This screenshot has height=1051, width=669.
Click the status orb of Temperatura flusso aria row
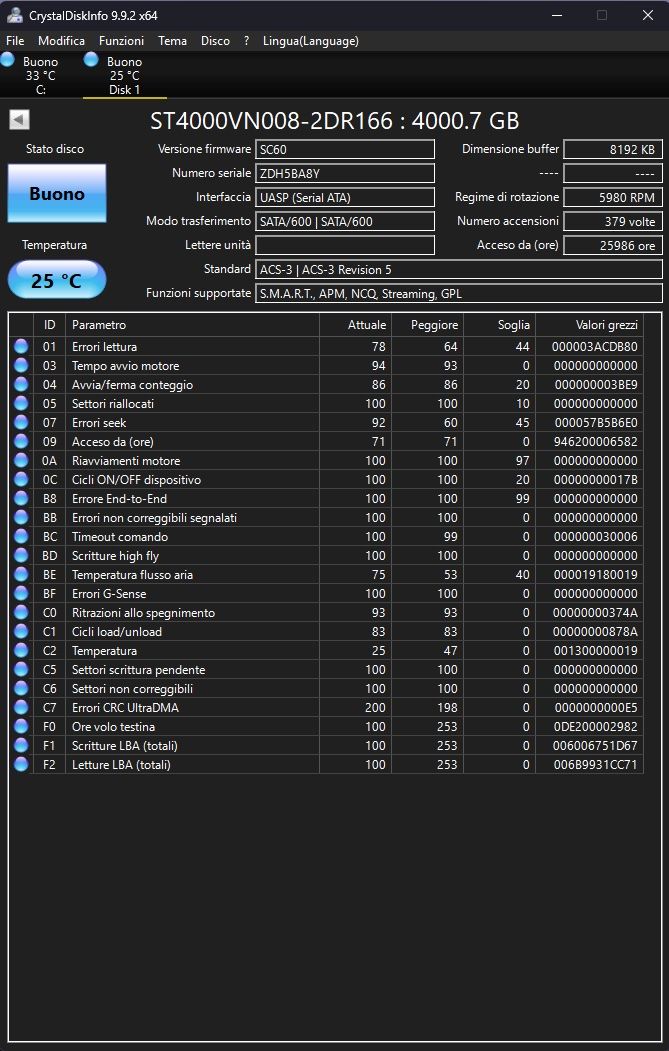[x=21, y=574]
